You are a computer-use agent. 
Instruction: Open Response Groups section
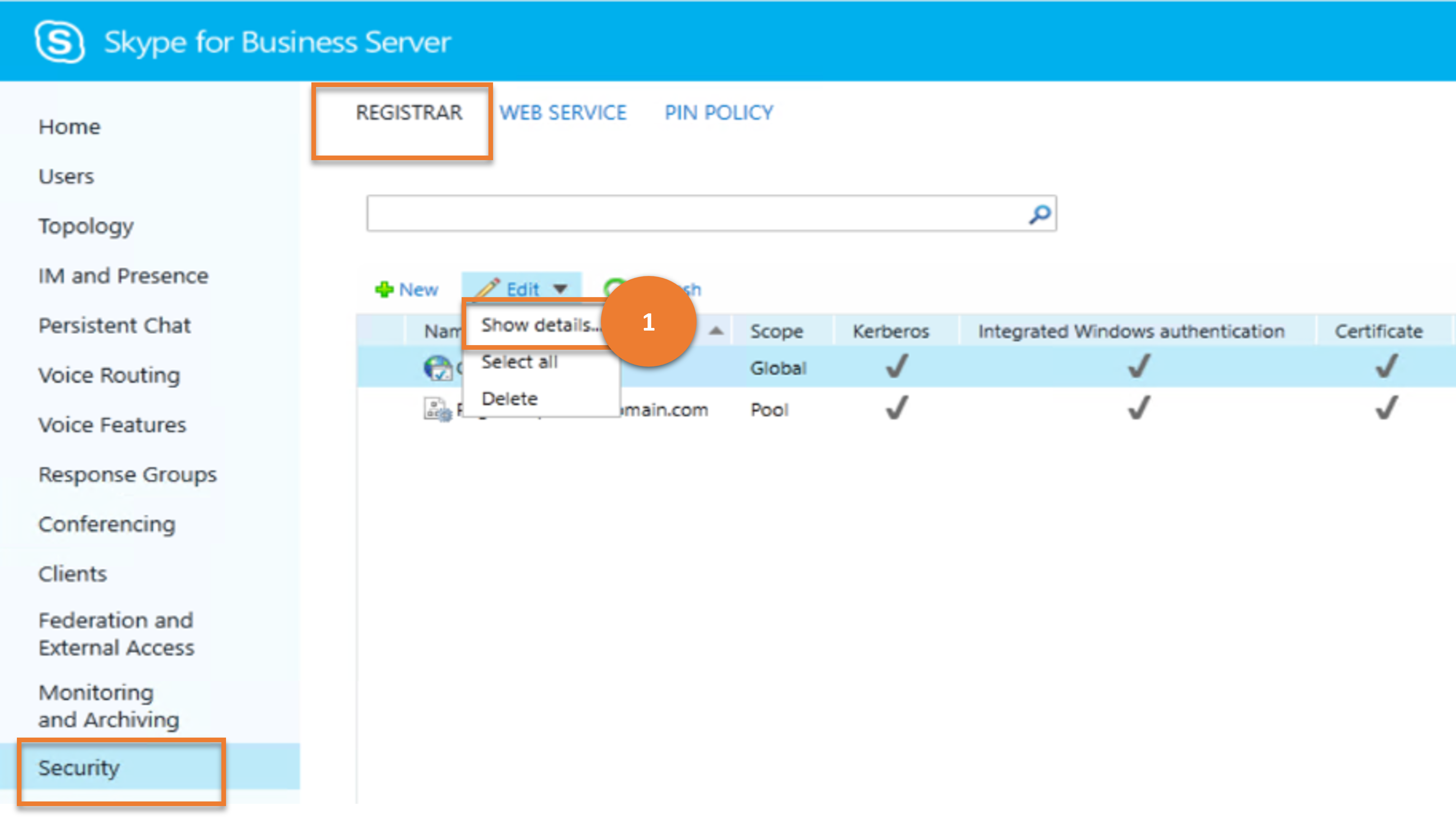pos(127,475)
